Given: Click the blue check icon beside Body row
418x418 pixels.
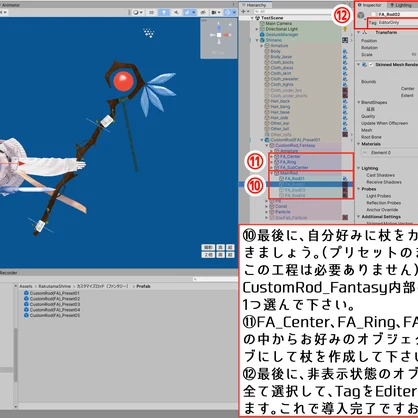Looking at the screenshot, I should pos(345,51).
